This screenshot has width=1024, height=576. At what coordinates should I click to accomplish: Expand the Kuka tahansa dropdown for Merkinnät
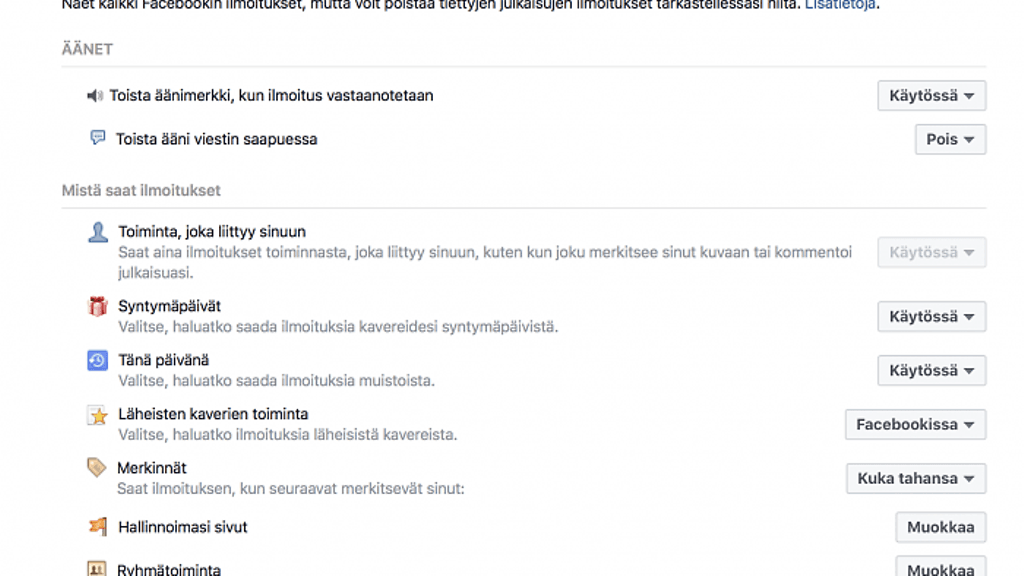[916, 478]
